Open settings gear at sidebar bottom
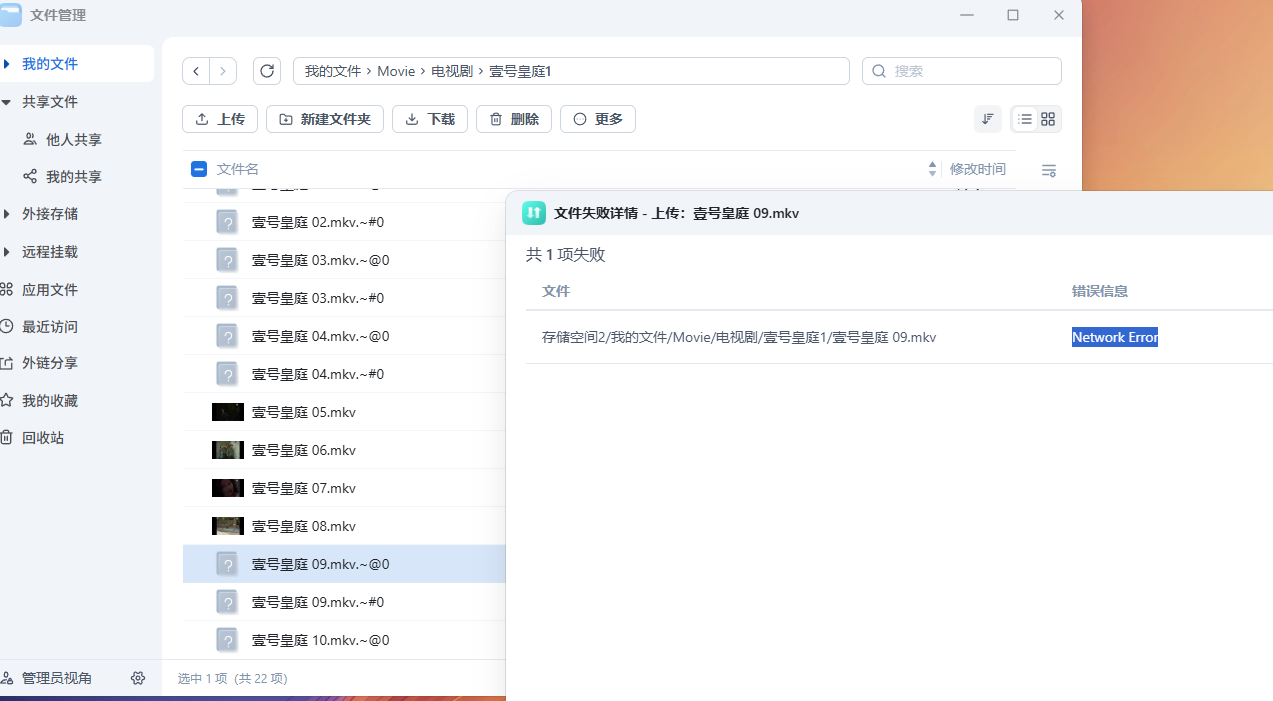The image size is (1273, 701). click(x=138, y=678)
